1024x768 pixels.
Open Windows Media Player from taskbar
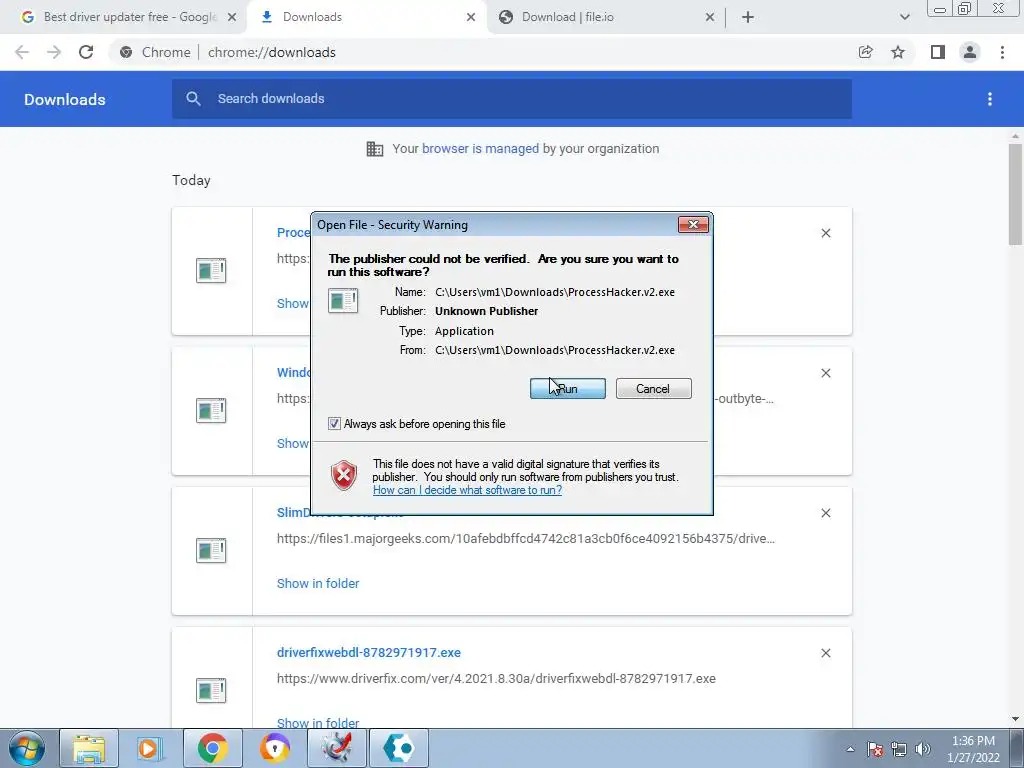pos(150,748)
